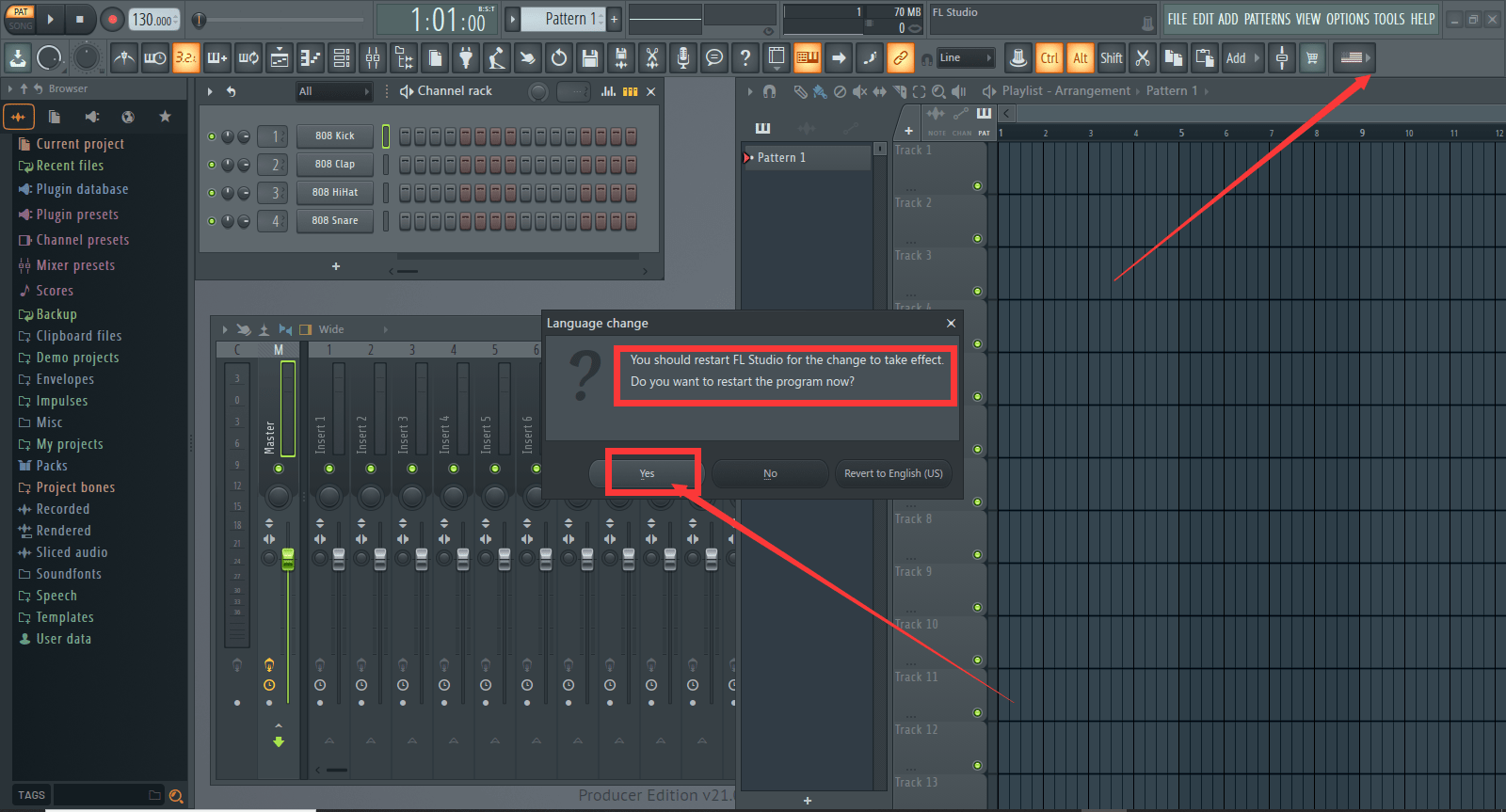
Task: Click the chain link icon in toolbar
Action: click(901, 58)
